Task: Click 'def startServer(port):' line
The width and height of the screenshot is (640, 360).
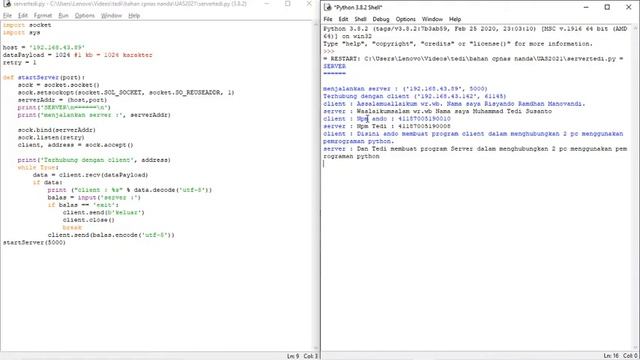Action: 44,78
